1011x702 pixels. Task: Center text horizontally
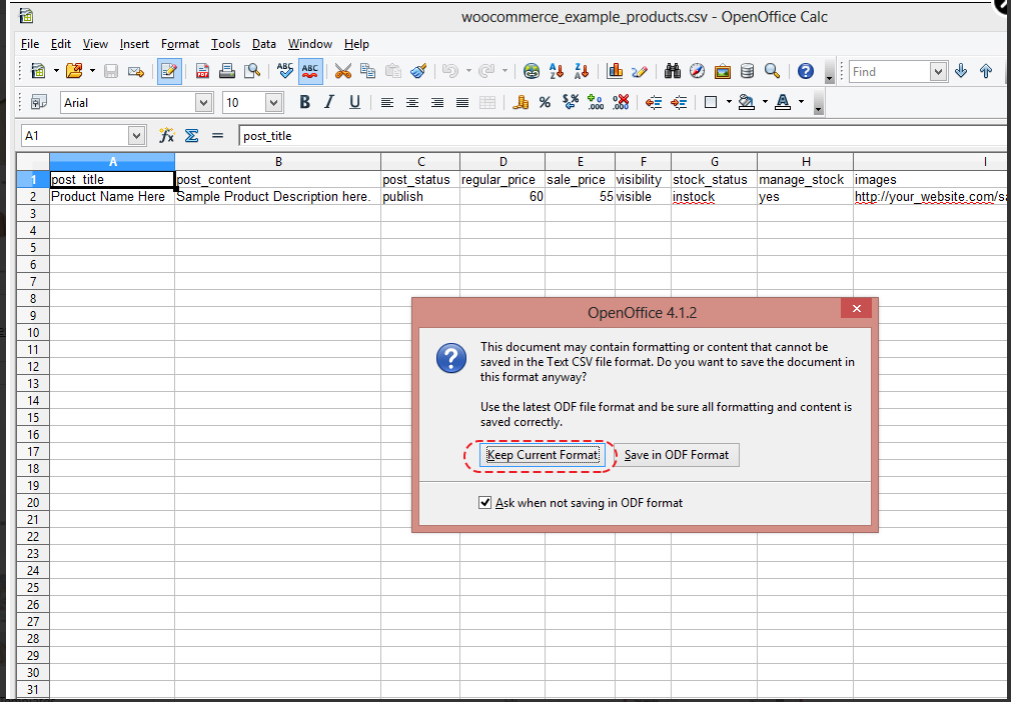click(x=412, y=102)
